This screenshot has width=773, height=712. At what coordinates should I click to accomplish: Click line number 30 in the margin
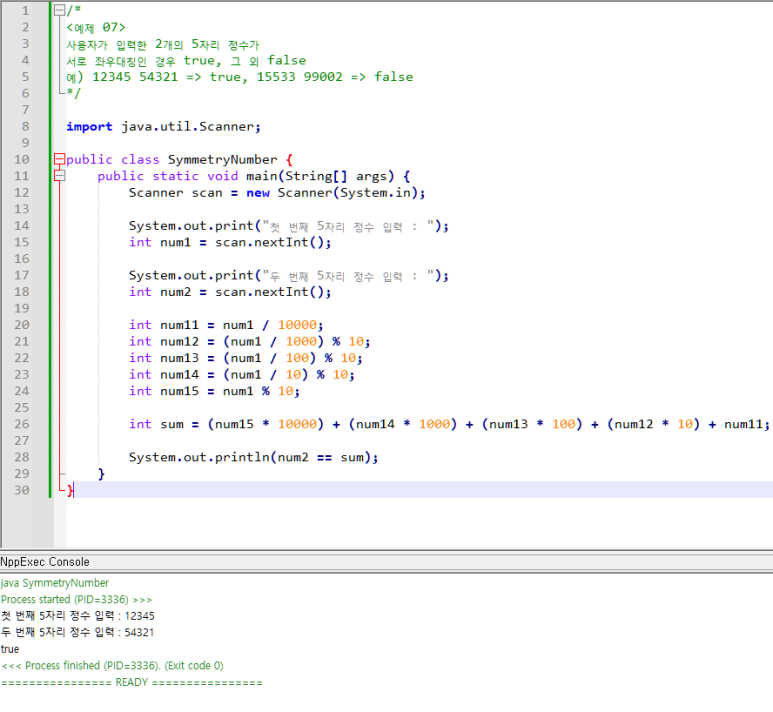tap(22, 490)
